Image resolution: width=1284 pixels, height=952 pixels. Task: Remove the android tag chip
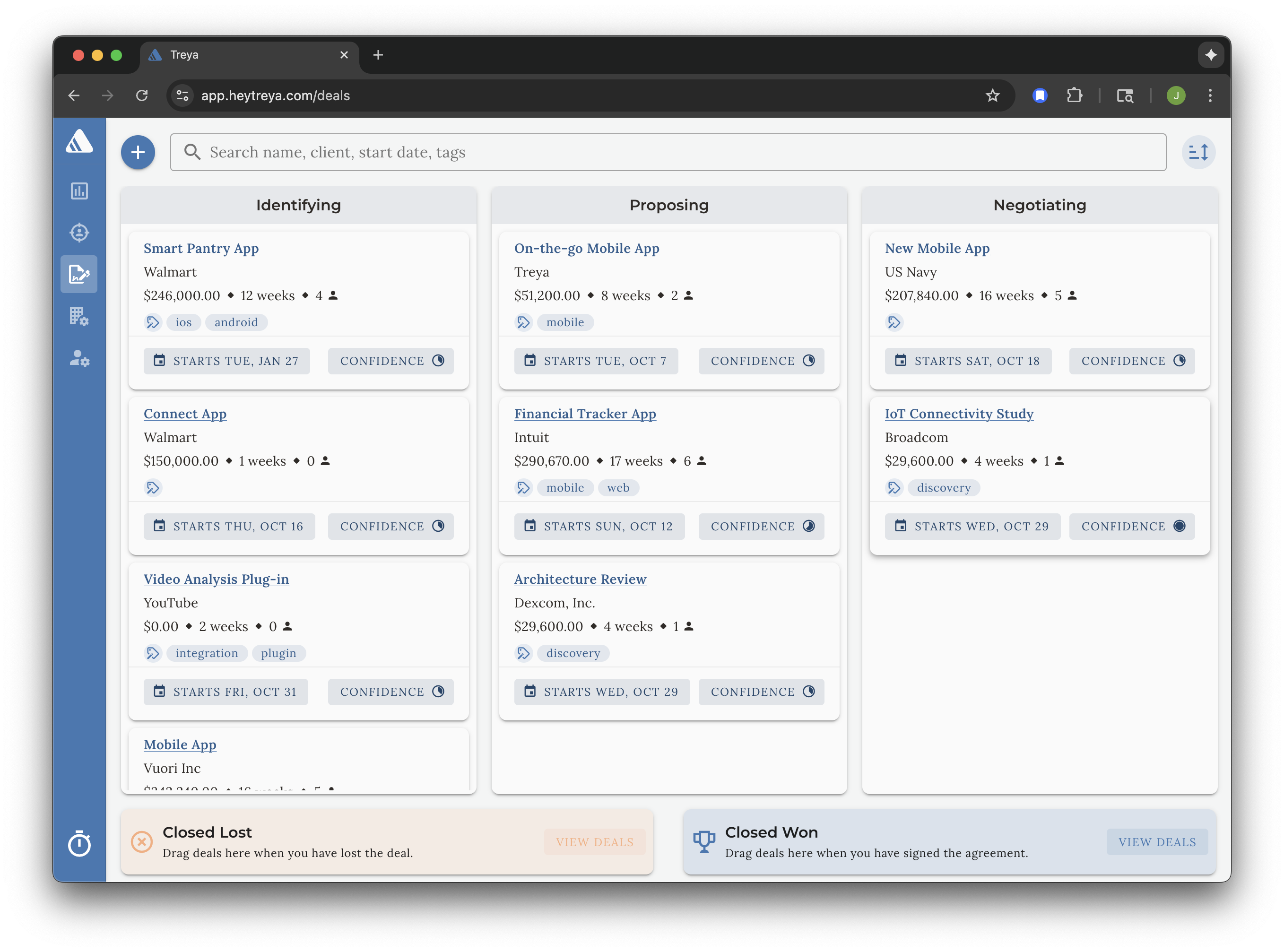236,322
